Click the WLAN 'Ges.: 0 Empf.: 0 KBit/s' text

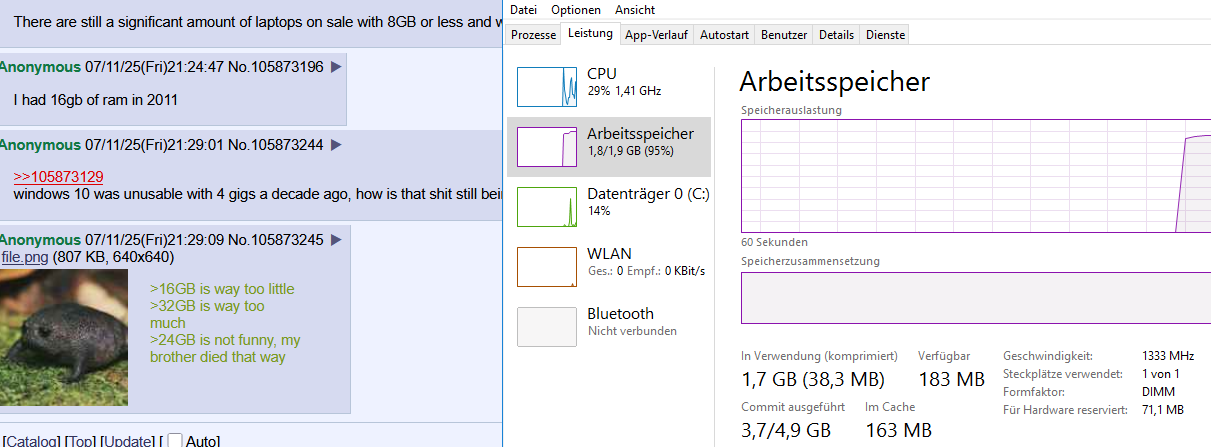click(646, 271)
